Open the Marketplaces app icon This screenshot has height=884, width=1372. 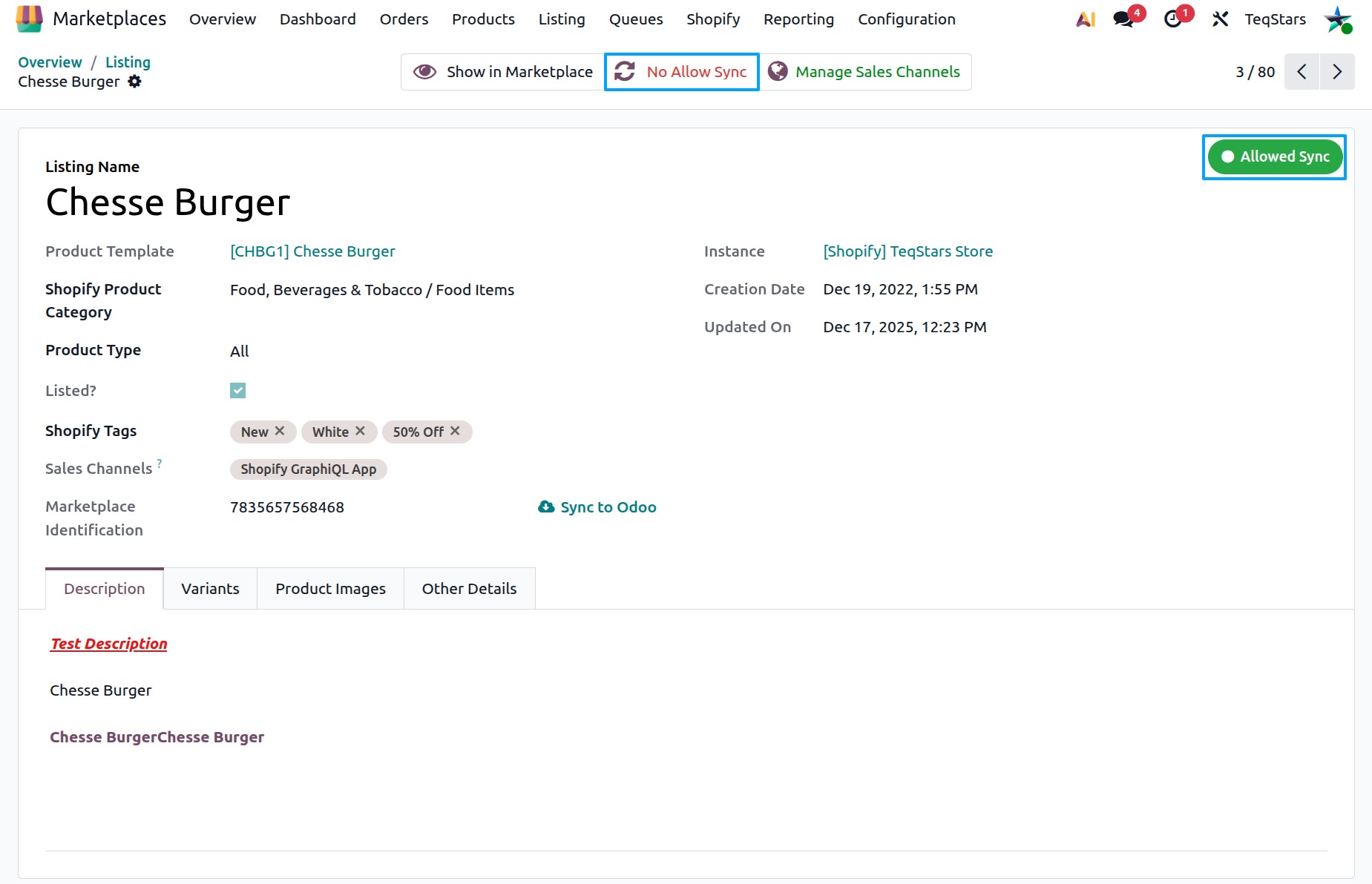click(x=29, y=19)
